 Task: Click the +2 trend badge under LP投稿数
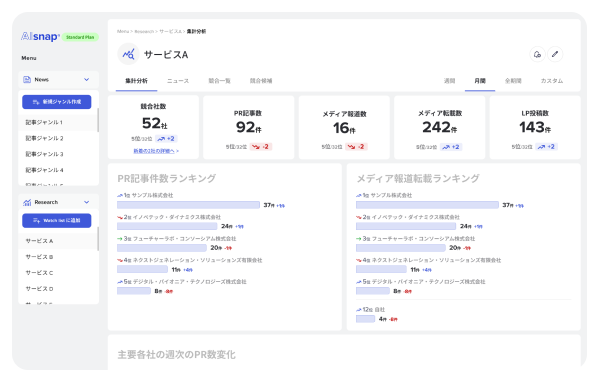(546, 147)
